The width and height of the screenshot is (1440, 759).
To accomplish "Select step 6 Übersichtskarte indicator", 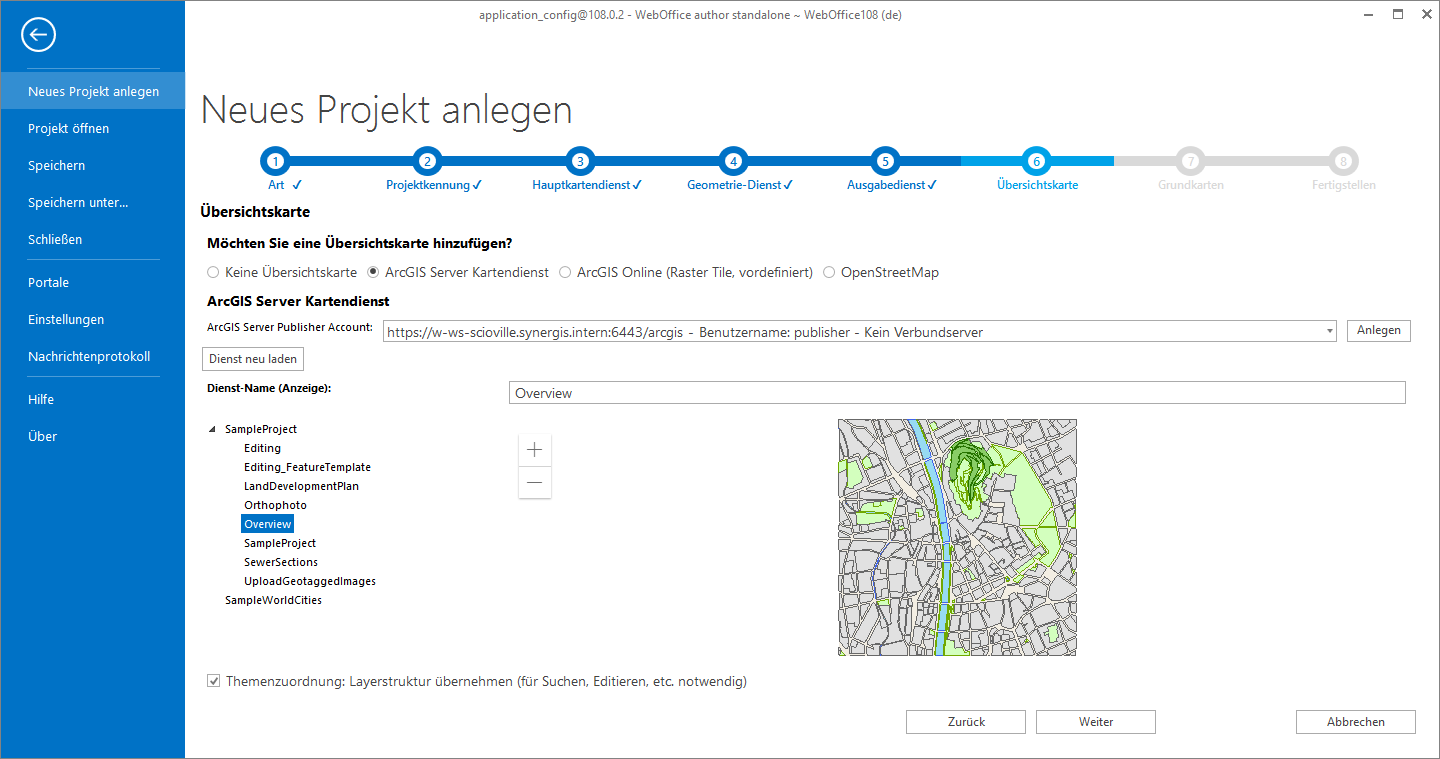I will tap(1036, 160).
